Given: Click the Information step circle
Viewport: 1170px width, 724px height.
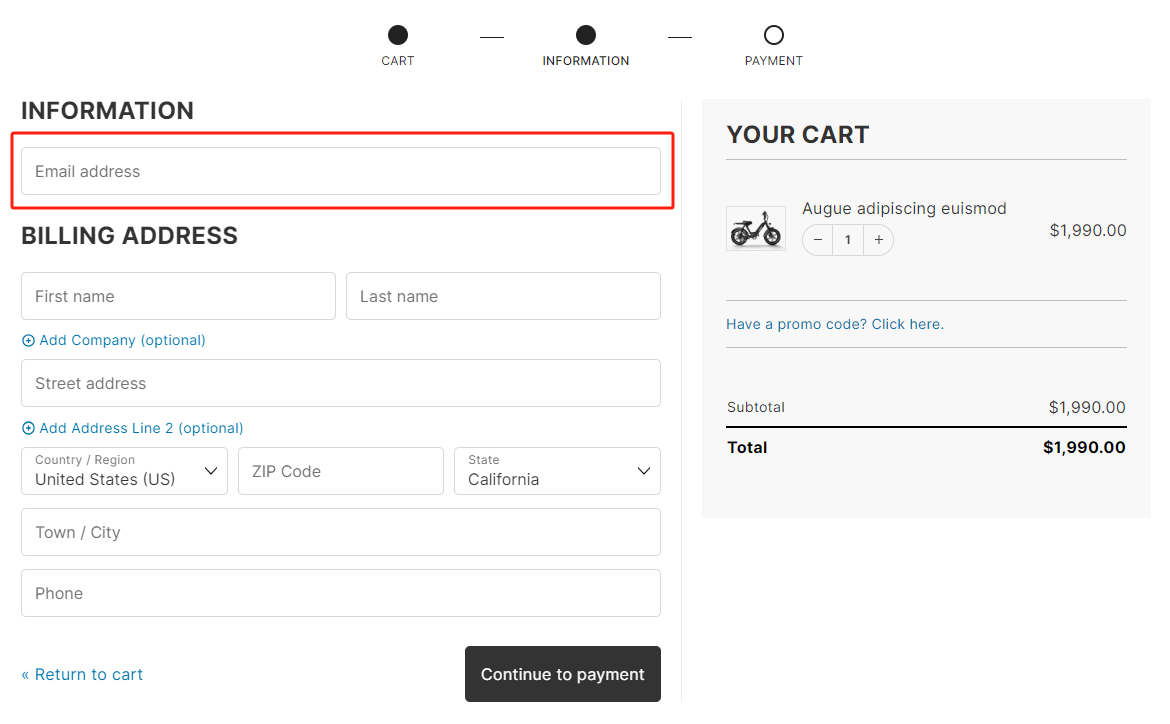Looking at the screenshot, I should point(586,35).
